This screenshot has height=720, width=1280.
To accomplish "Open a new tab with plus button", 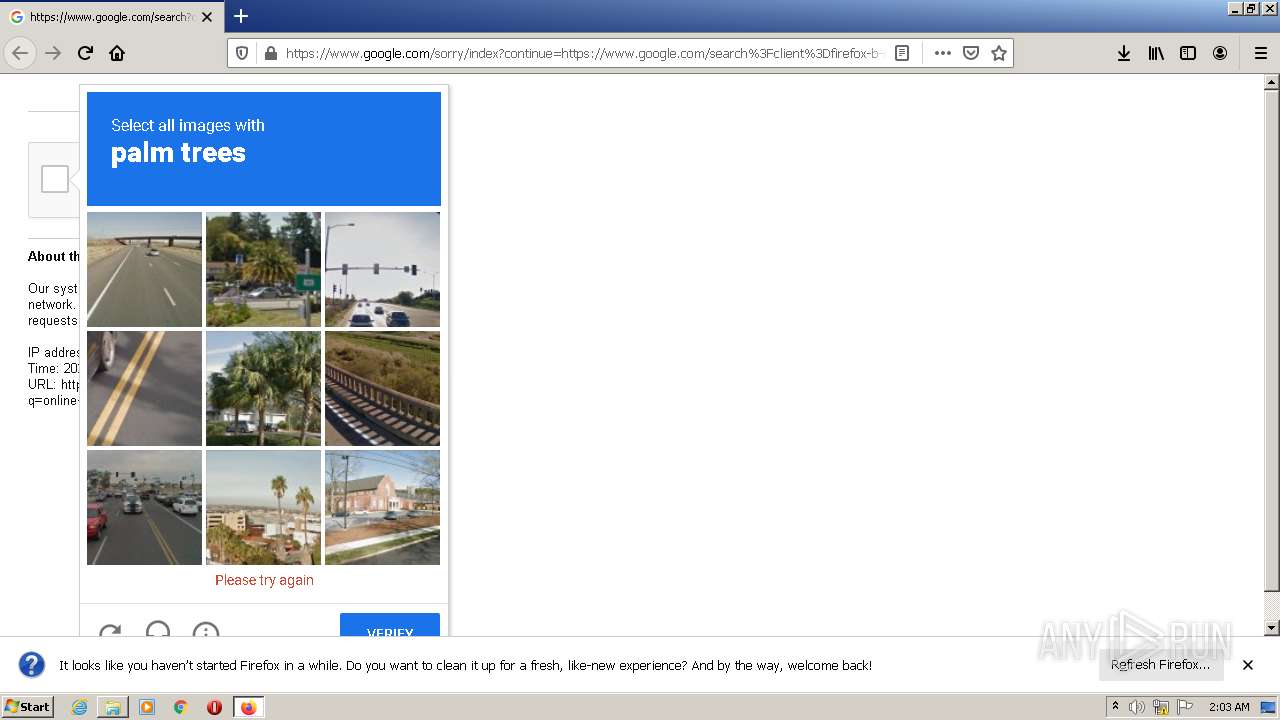I will [x=241, y=16].
